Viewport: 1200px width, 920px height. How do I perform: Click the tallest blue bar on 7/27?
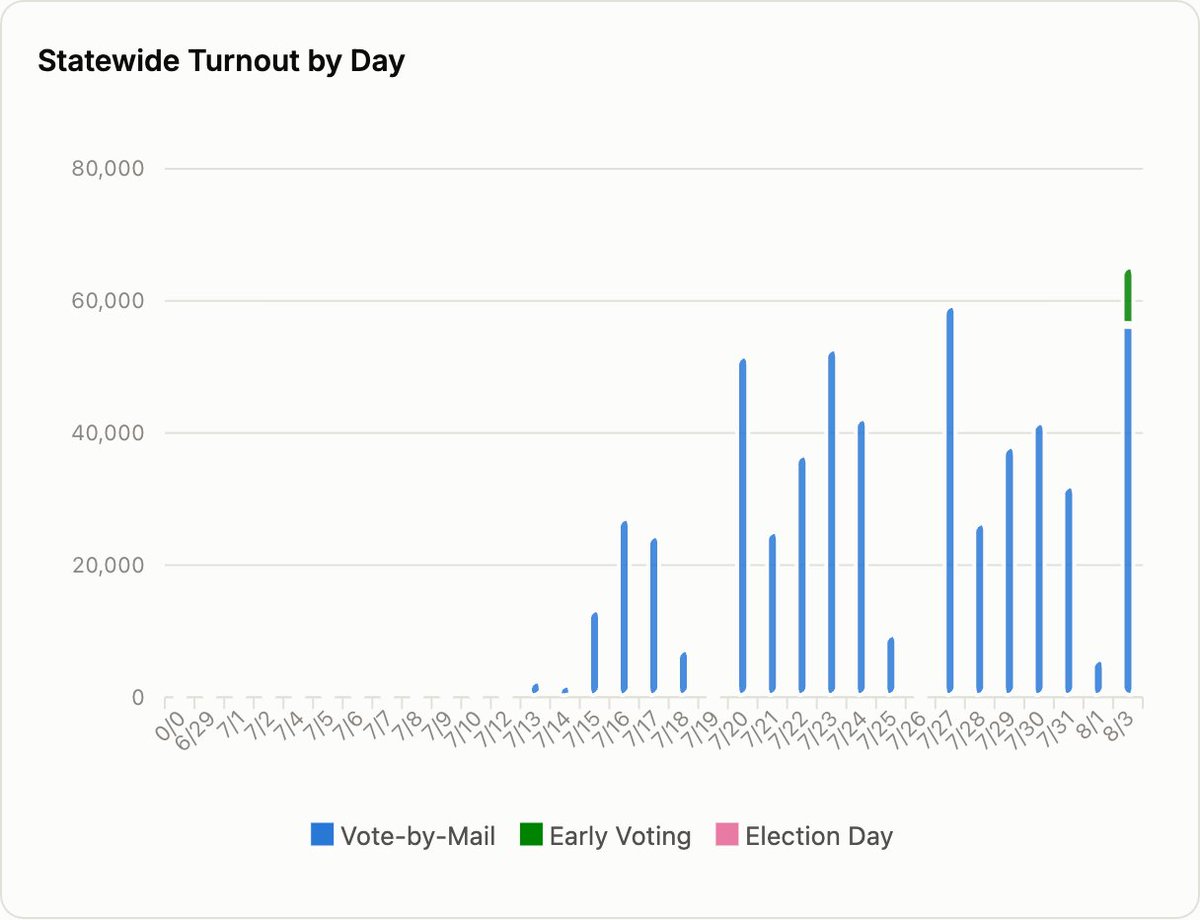(x=950, y=500)
